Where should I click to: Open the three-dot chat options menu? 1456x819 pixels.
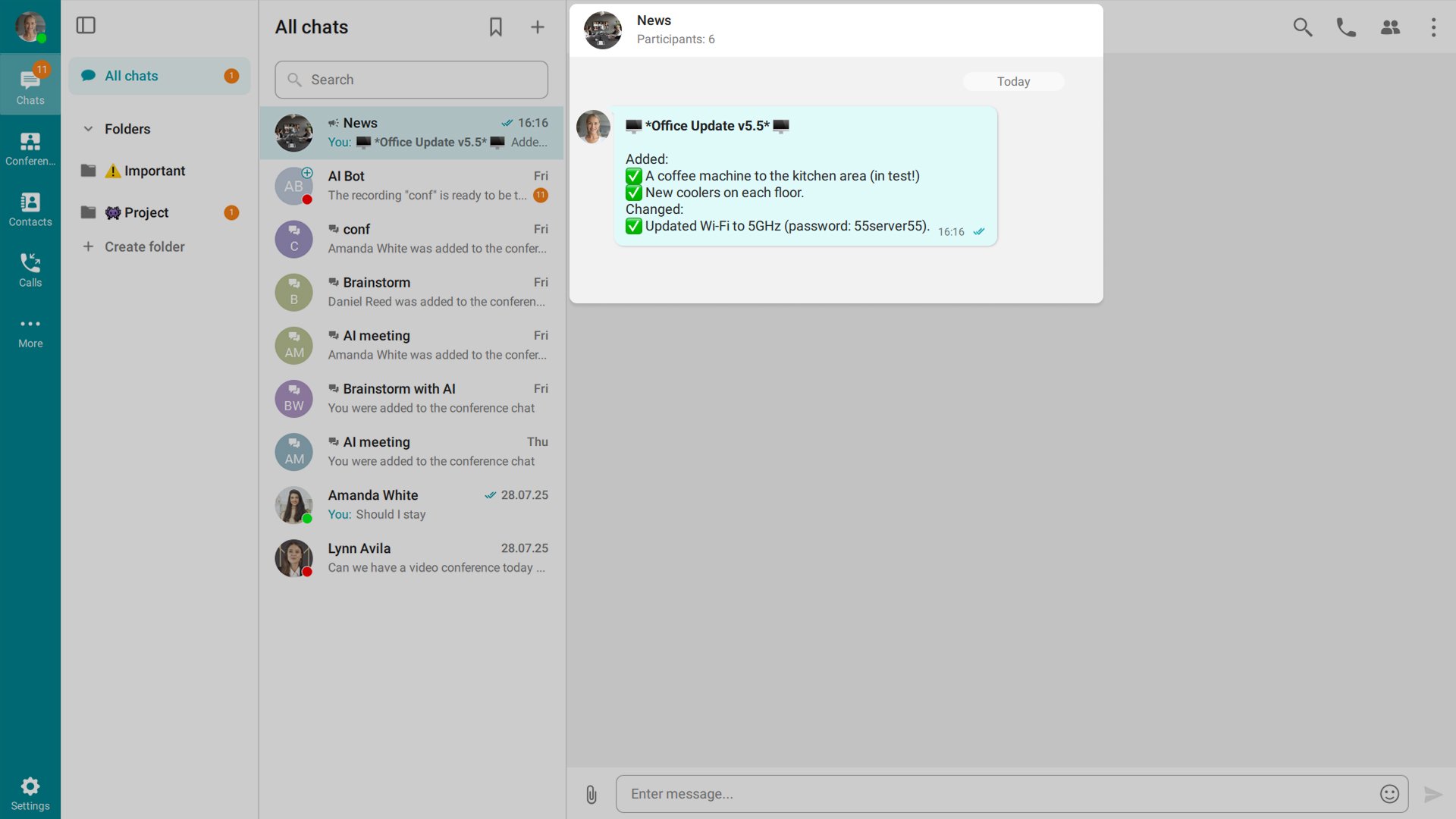[x=1433, y=27]
